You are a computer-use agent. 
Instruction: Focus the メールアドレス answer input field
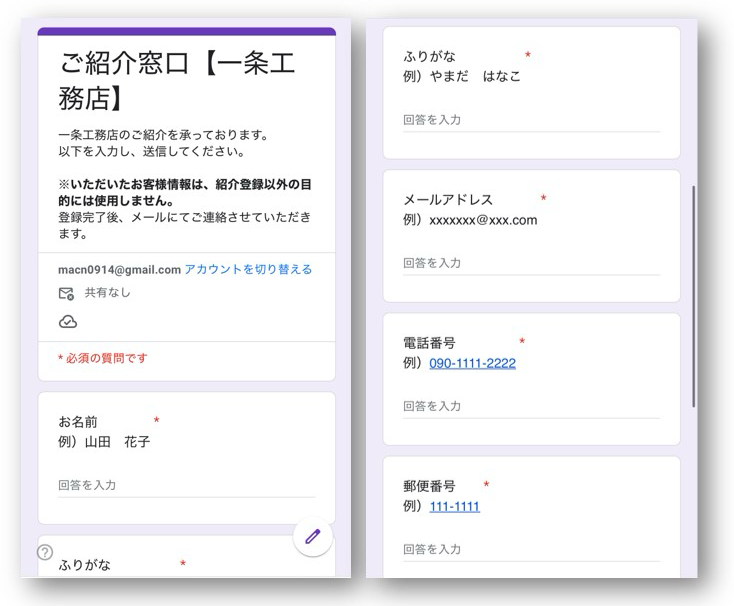[531, 263]
